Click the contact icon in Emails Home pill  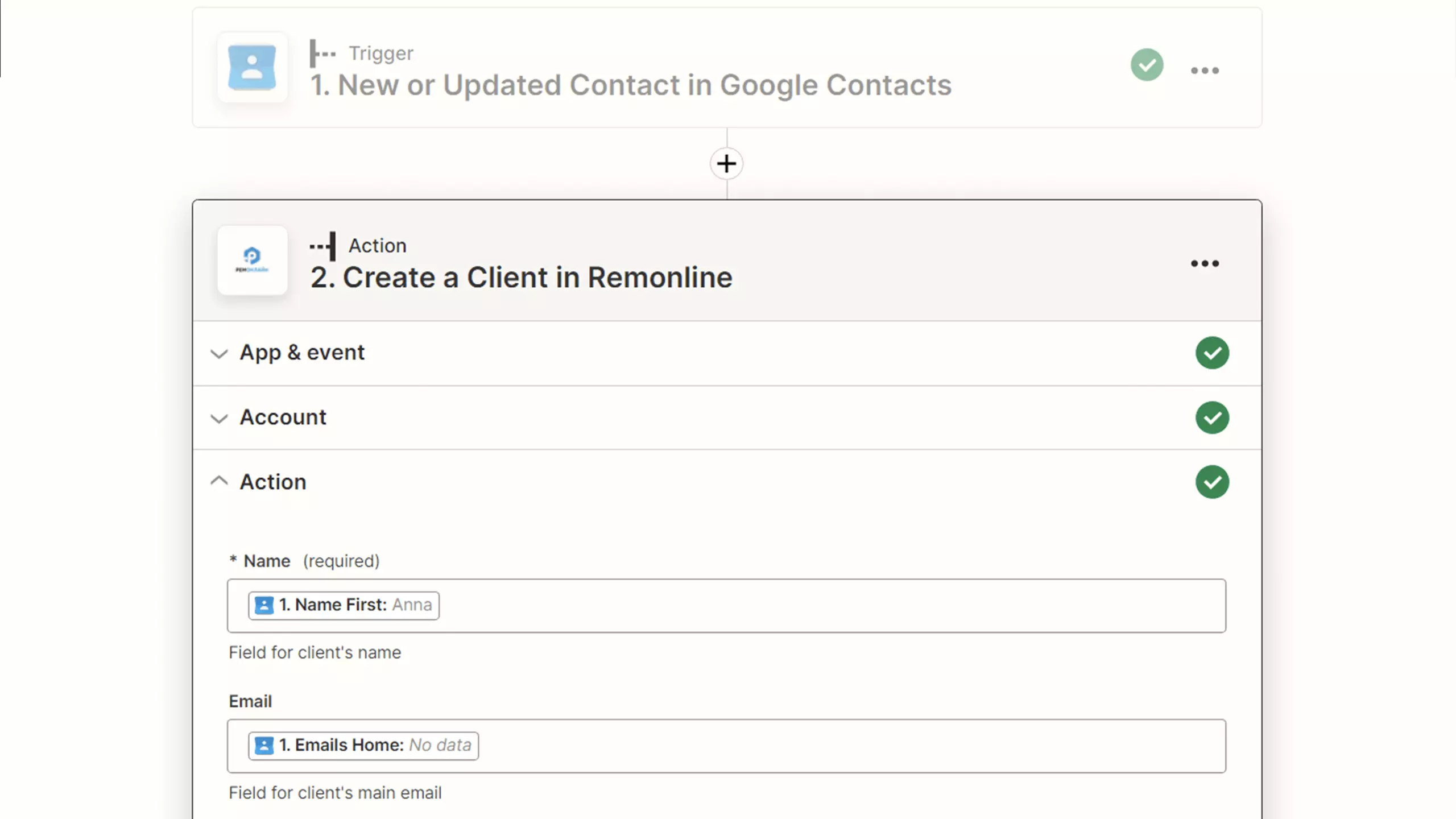[264, 746]
